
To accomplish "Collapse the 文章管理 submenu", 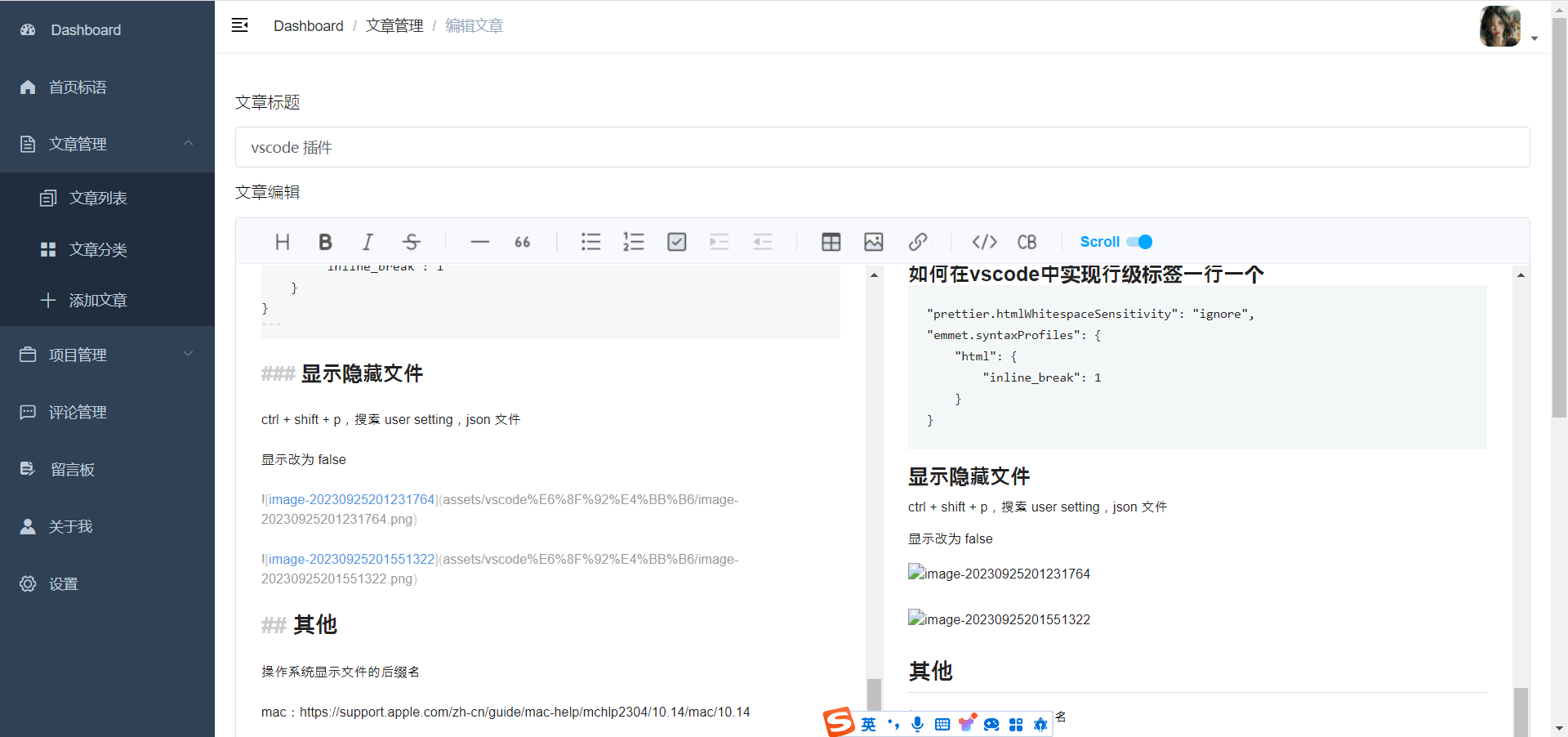I will (x=107, y=144).
